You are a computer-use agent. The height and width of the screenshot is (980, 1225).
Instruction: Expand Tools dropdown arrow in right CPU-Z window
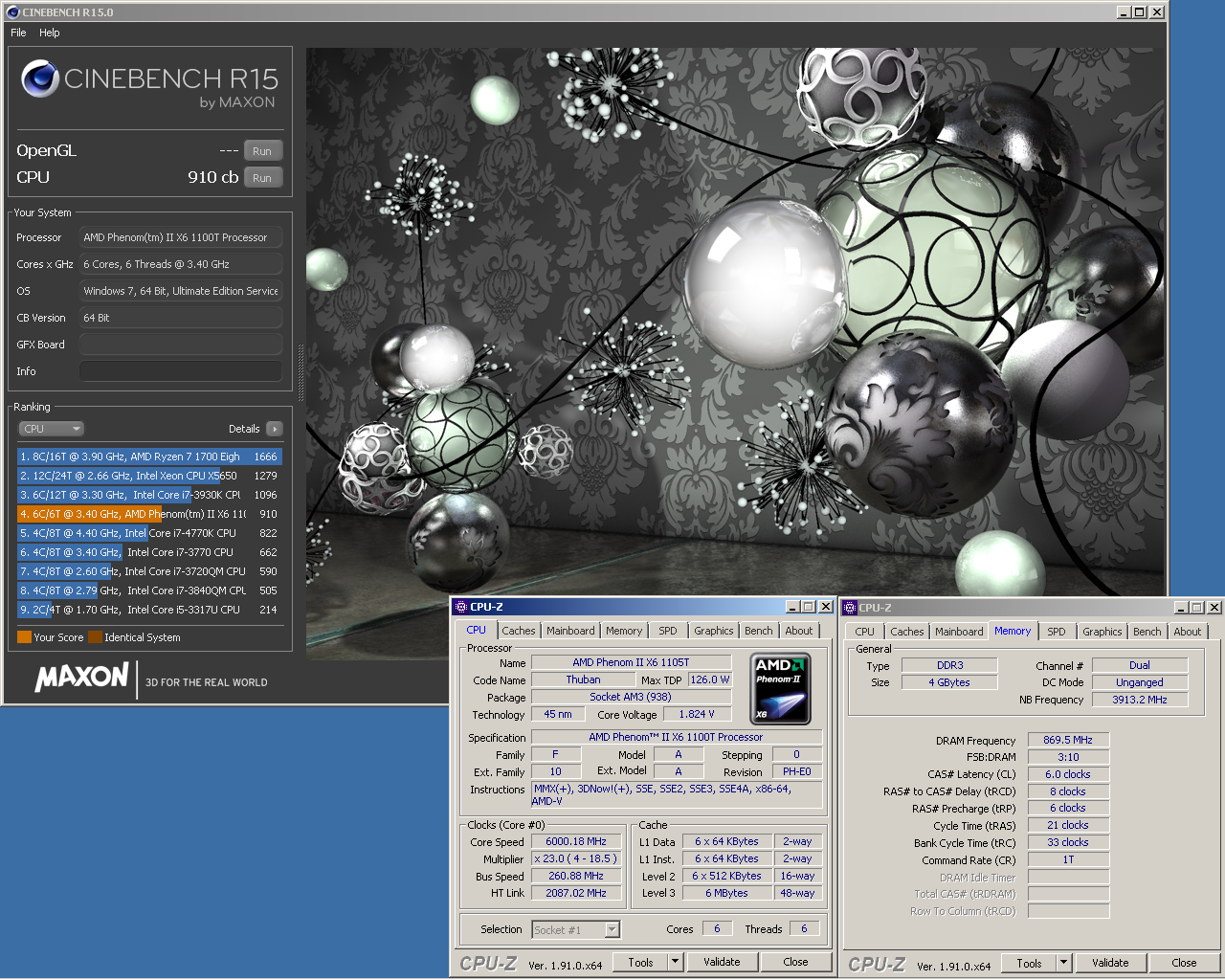1063,963
